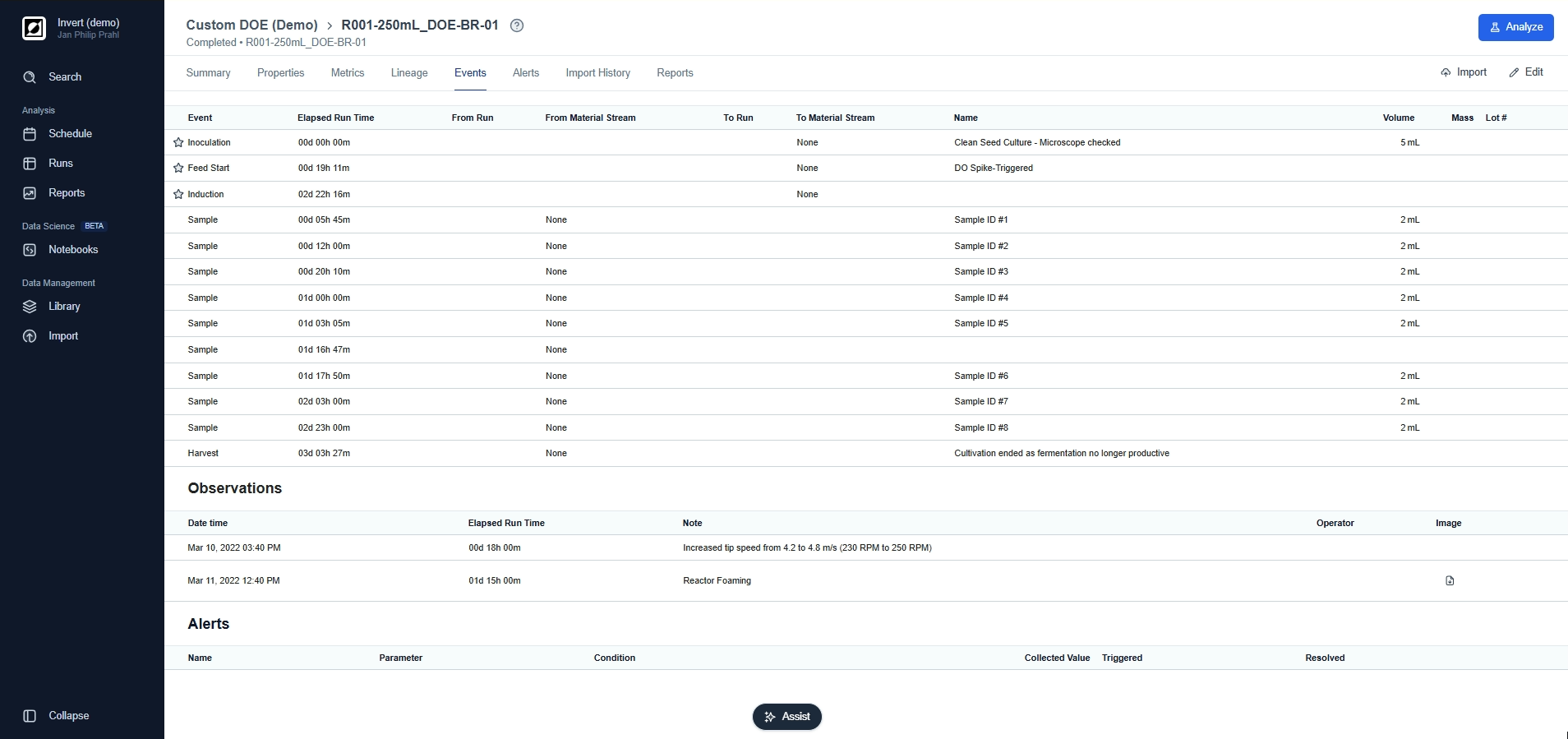The height and width of the screenshot is (739, 1568).
Task: Edit the run via pencil button
Action: [1526, 72]
